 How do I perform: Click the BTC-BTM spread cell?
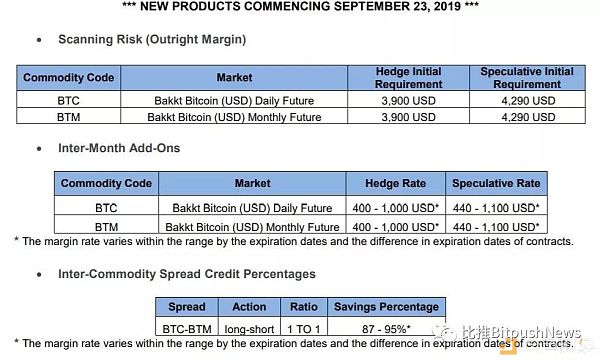[187, 329]
